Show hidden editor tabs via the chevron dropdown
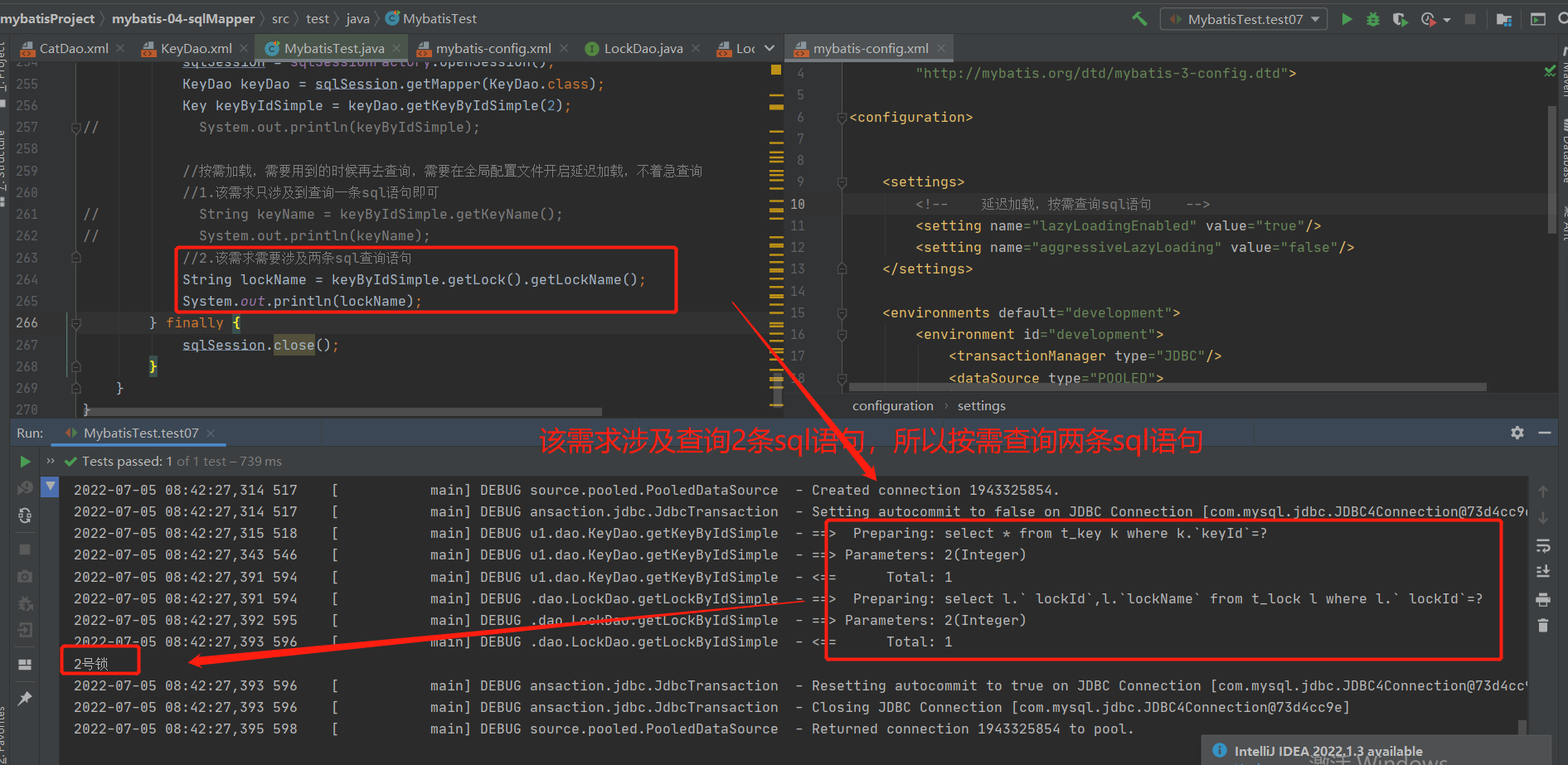The image size is (1568, 765). [769, 48]
